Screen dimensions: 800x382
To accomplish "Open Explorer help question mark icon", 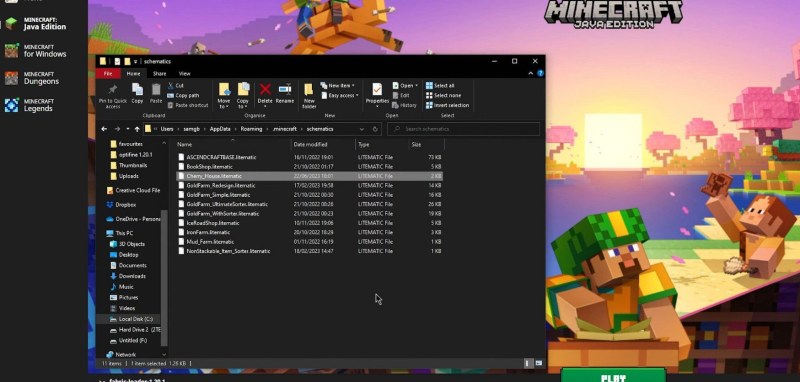I will 540,73.
